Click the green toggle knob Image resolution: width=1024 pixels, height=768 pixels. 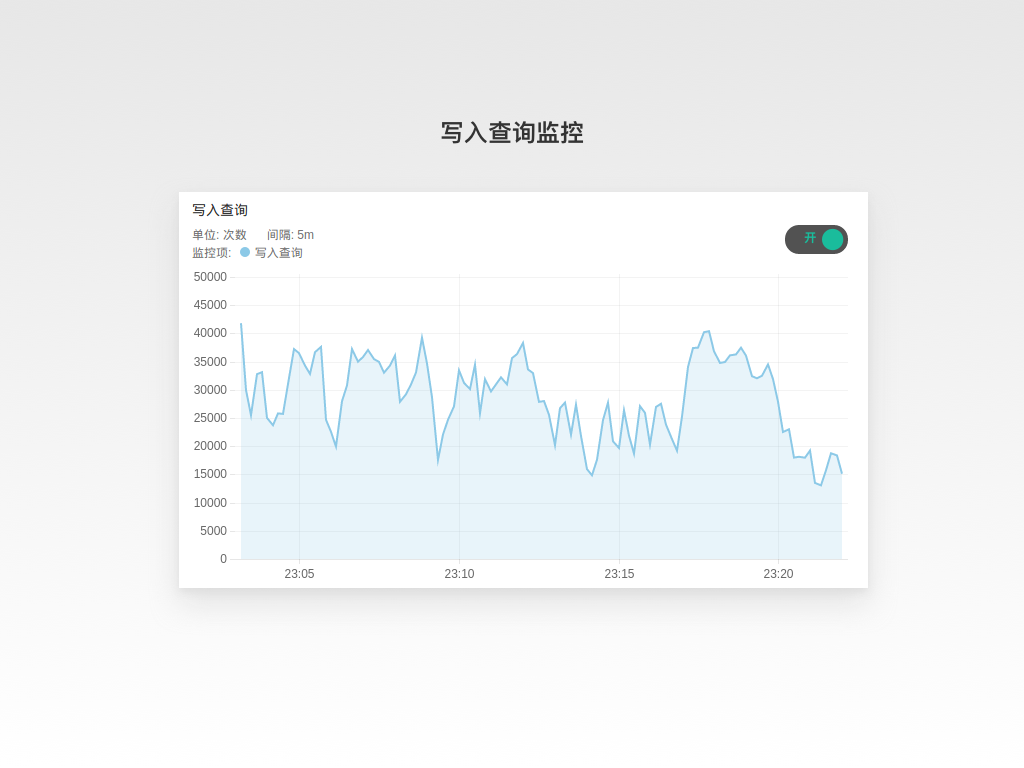click(831, 239)
